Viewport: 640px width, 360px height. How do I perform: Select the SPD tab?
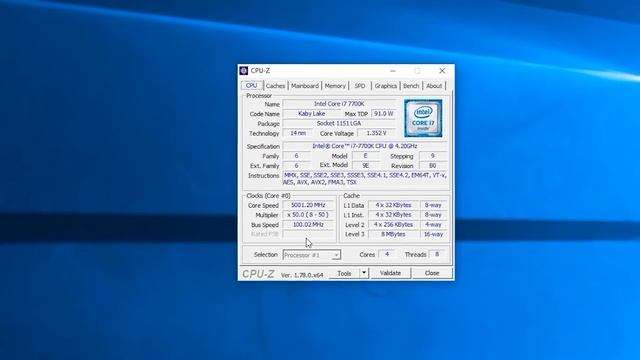pyautogui.click(x=360, y=86)
